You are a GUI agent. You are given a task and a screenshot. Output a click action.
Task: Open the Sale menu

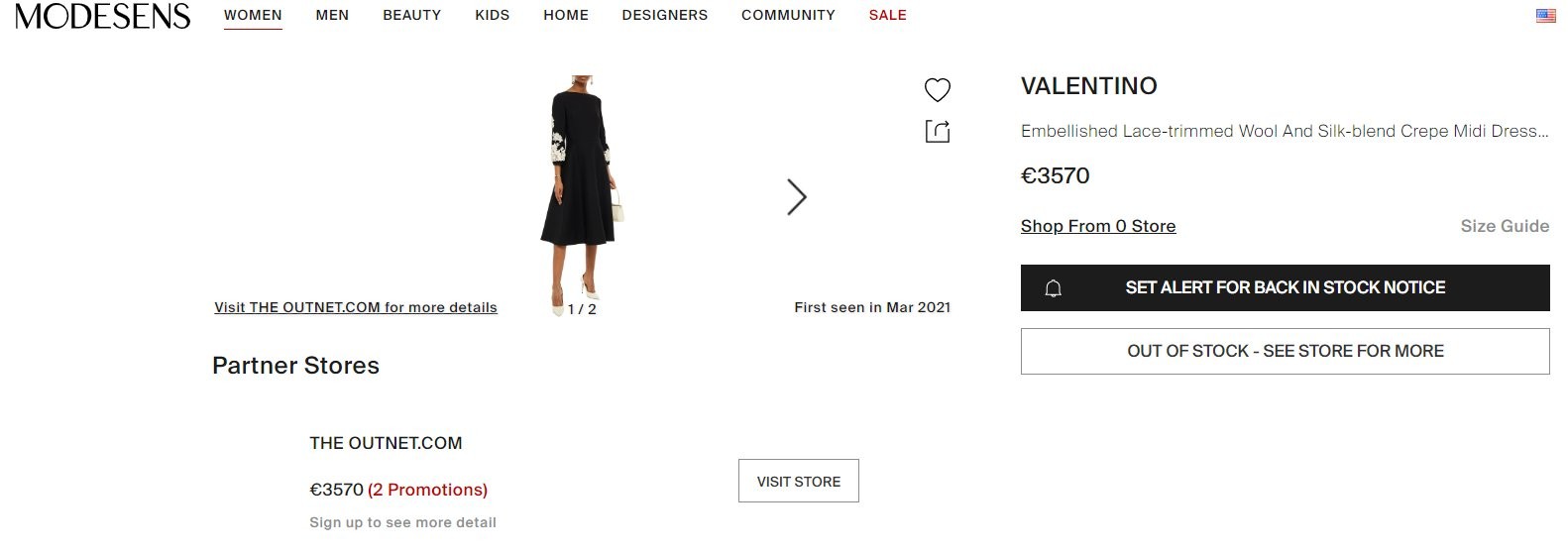887,15
